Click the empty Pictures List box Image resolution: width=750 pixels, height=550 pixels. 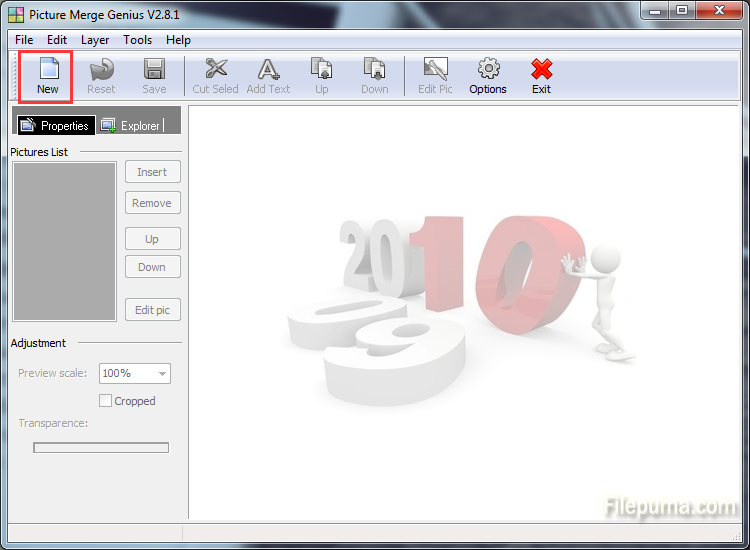click(x=64, y=241)
